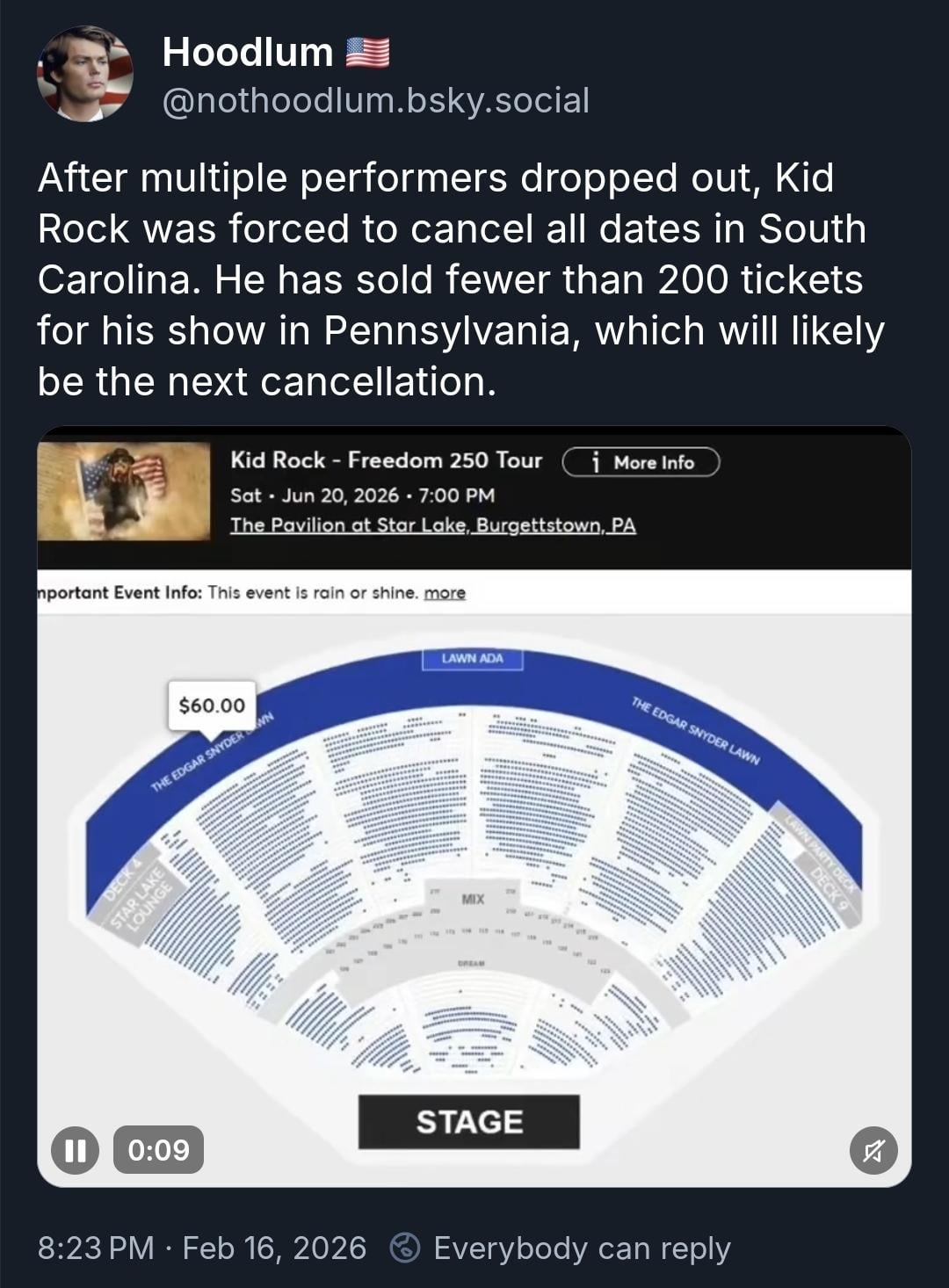949x1288 pixels.
Task: Expand event info with "more" link
Action: (x=445, y=593)
